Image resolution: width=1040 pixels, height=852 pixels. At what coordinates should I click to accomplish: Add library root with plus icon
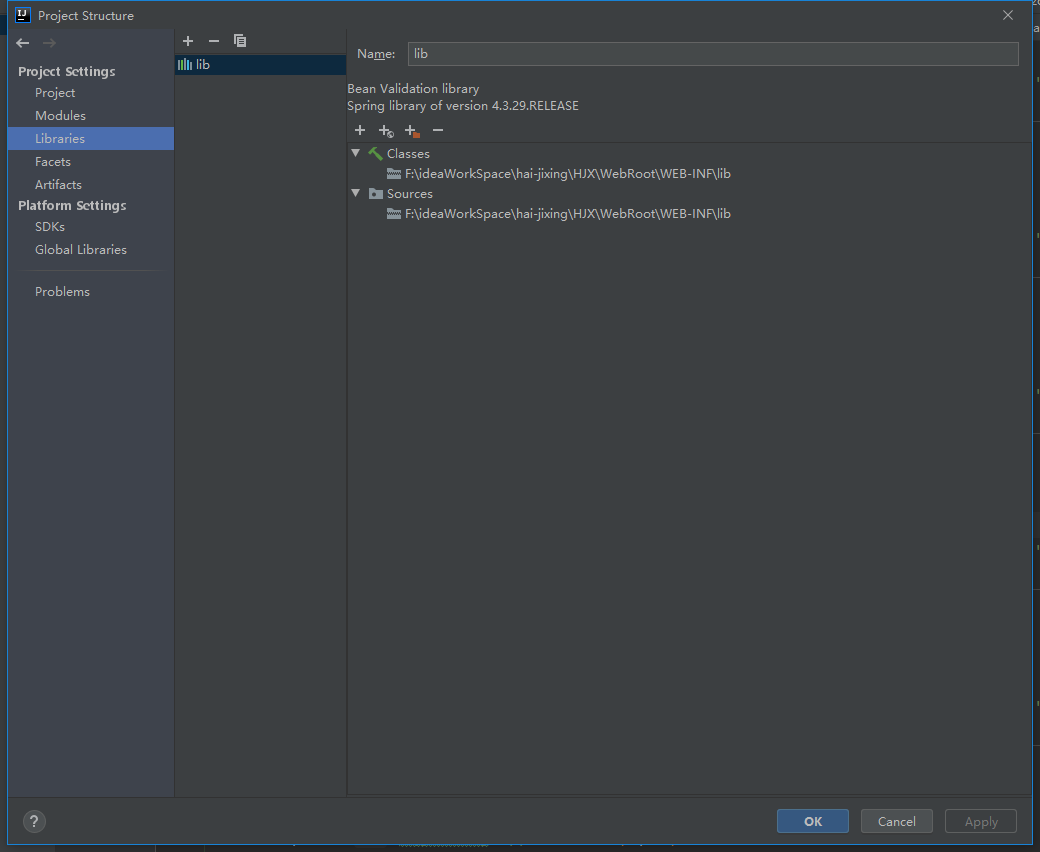[359, 130]
